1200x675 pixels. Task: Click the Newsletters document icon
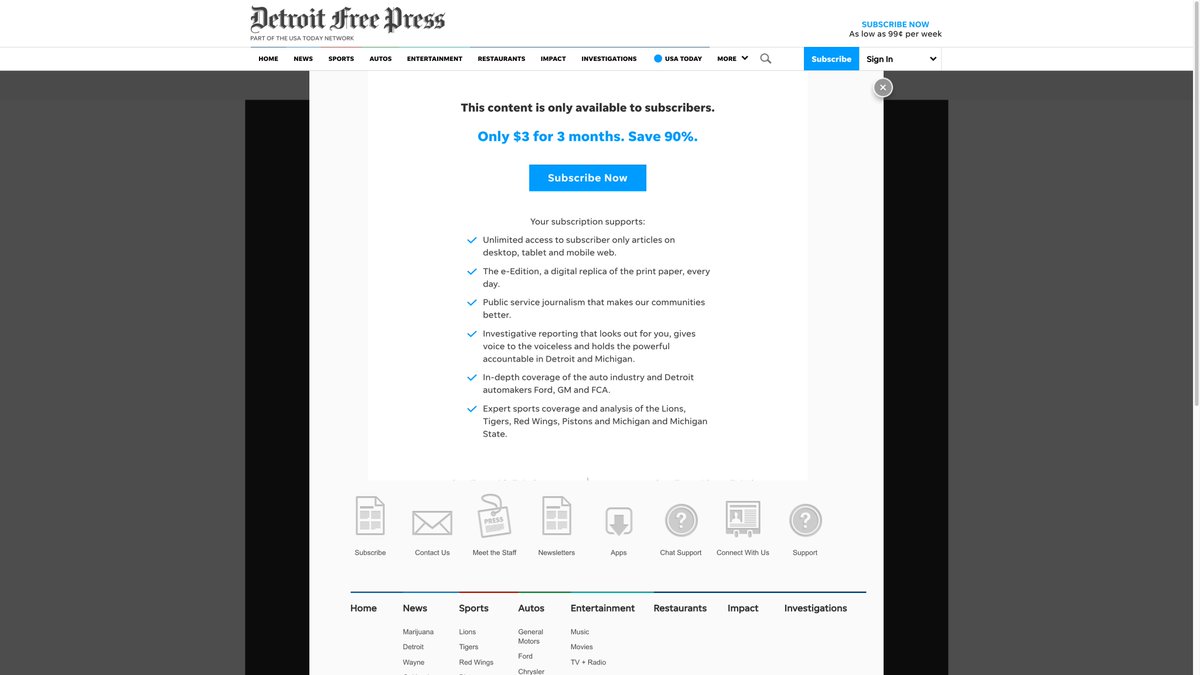pyautogui.click(x=557, y=516)
